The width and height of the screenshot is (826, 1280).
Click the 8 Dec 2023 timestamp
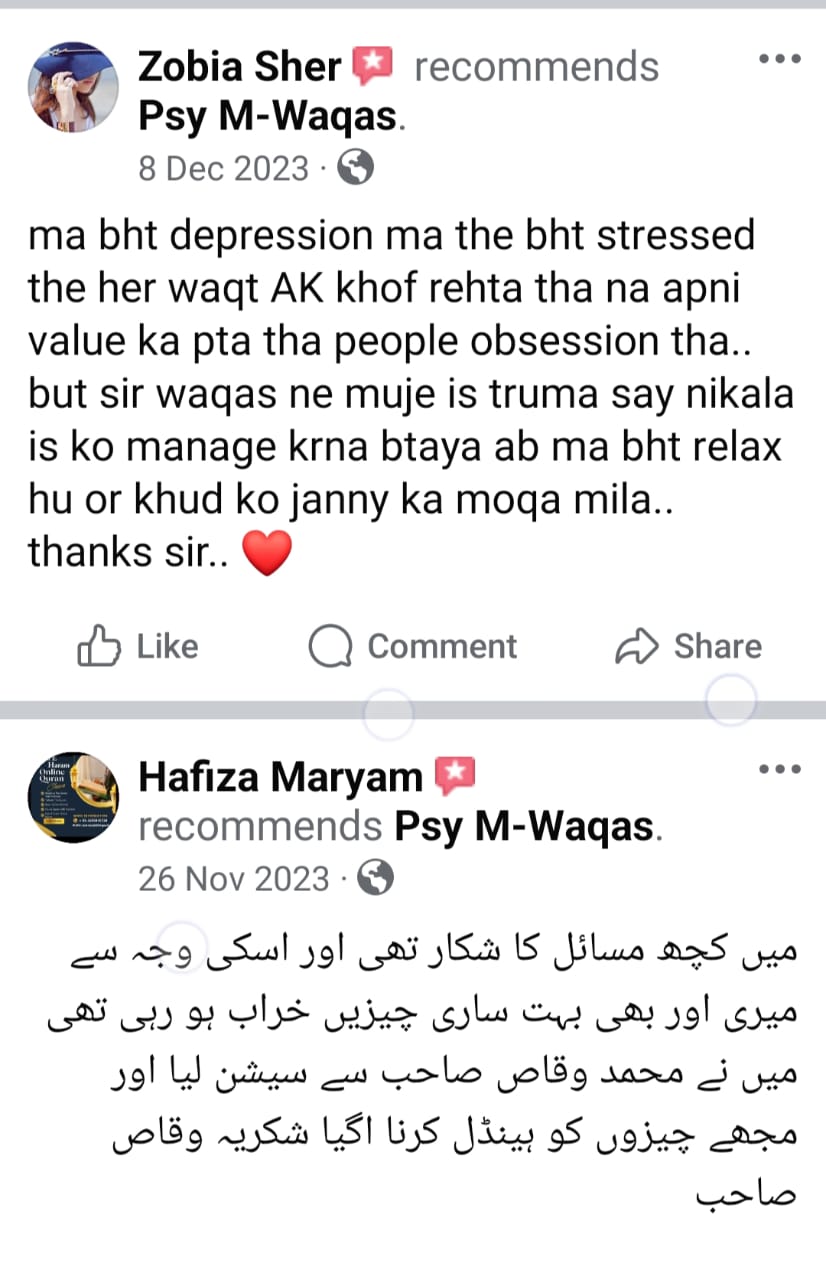click(224, 168)
